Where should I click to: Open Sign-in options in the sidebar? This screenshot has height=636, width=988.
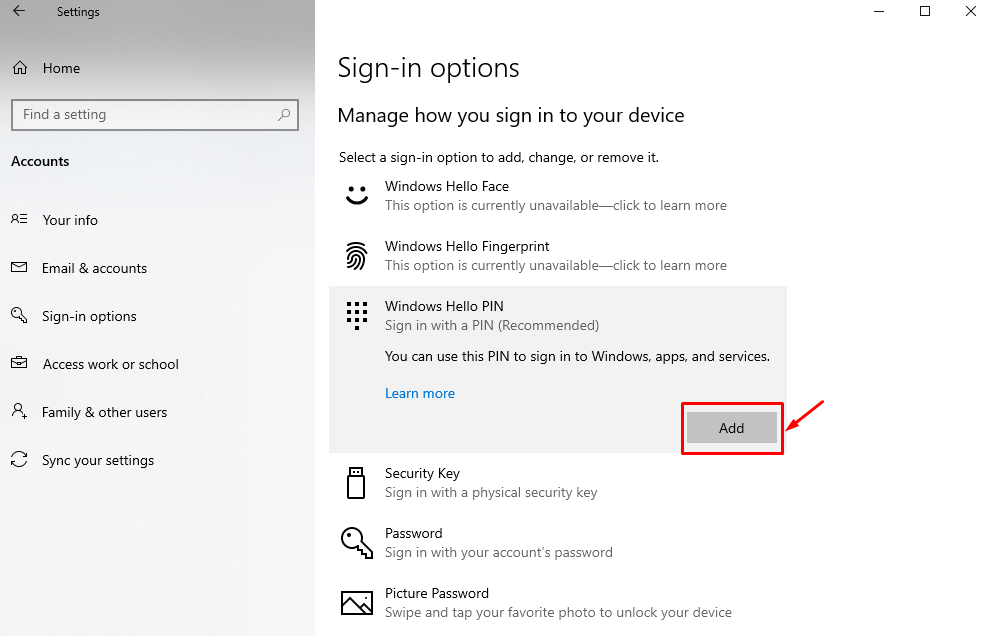coord(89,316)
